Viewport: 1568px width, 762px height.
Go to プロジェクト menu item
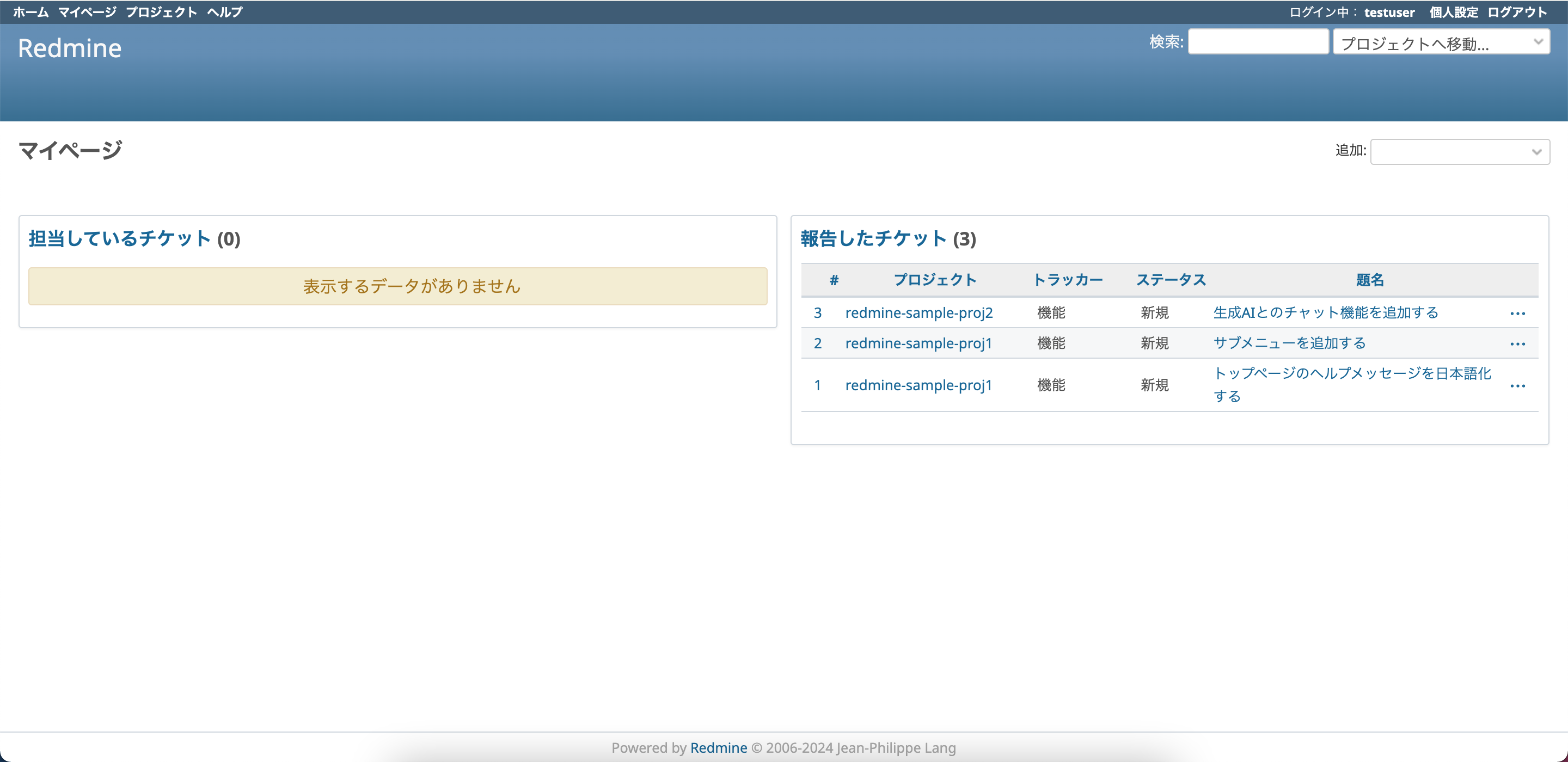[x=161, y=12]
